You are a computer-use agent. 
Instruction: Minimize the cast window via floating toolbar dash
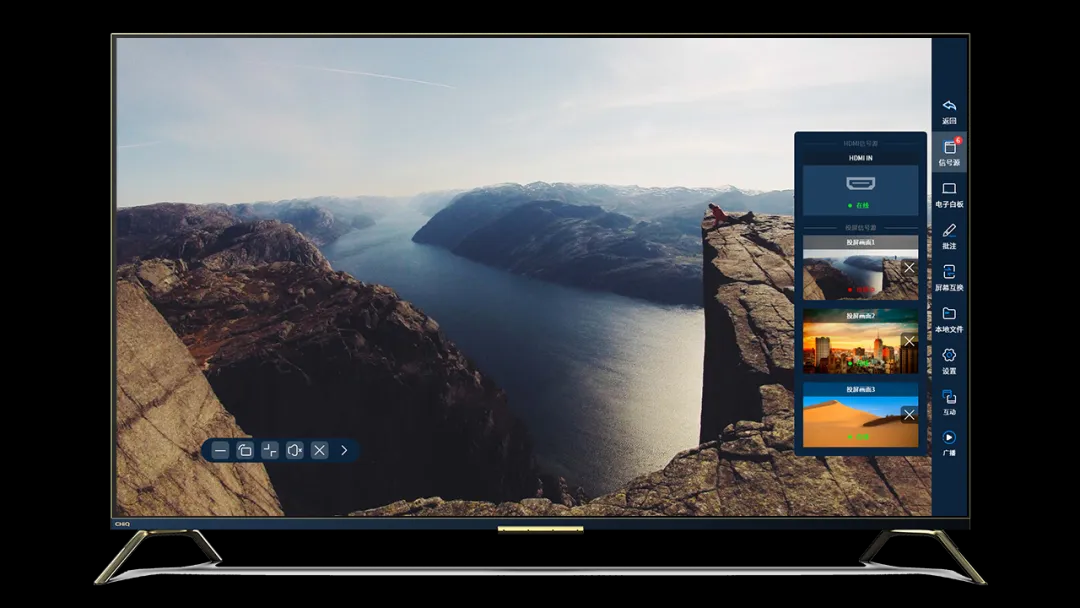coord(220,450)
